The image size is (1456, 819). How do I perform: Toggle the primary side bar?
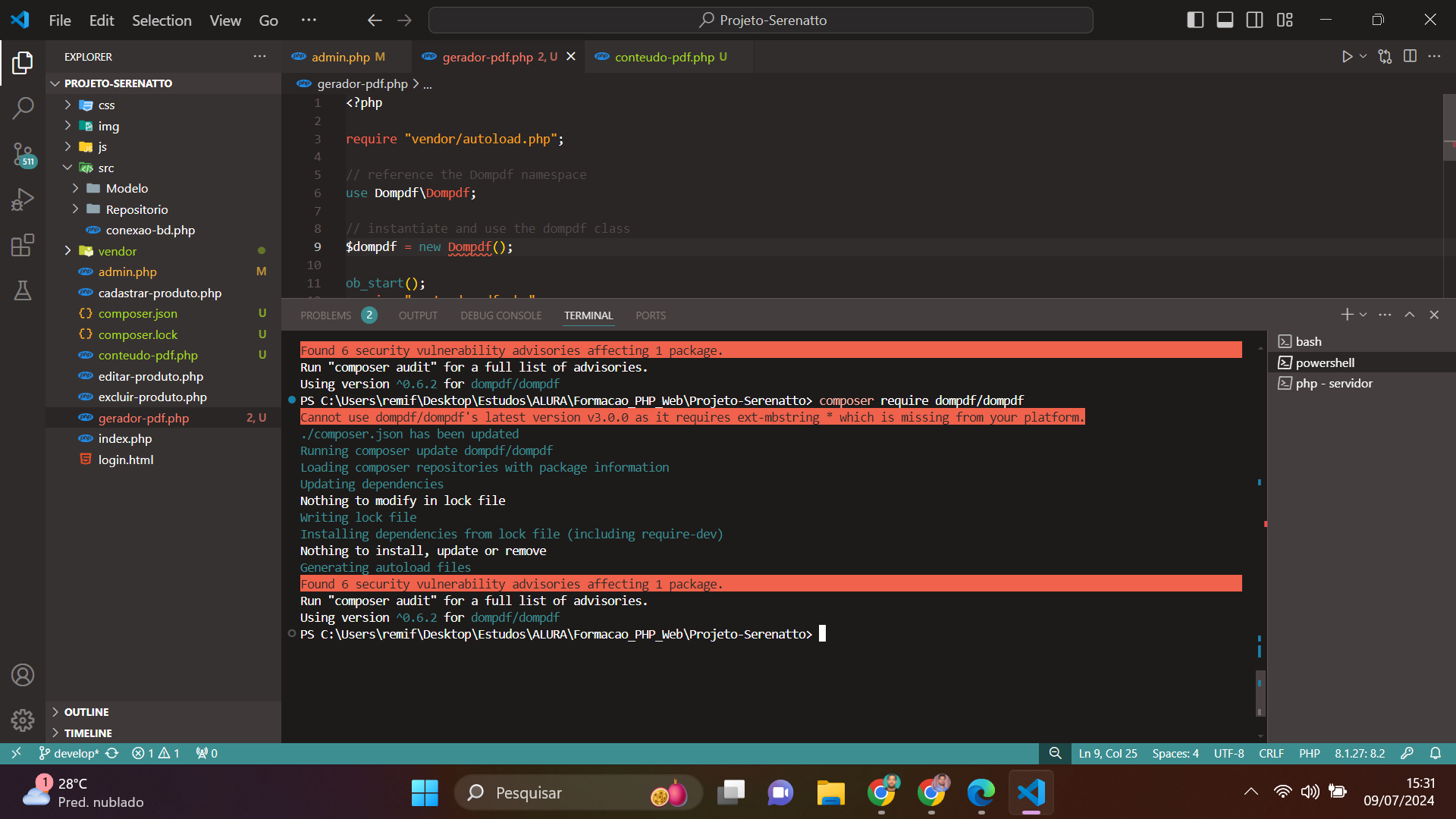tap(1195, 20)
